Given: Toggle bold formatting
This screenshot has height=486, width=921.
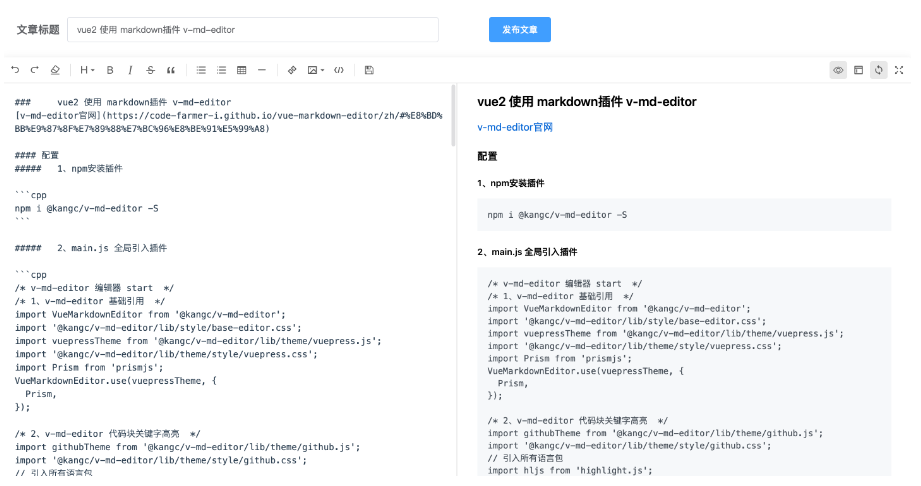Looking at the screenshot, I should pyautogui.click(x=110, y=70).
